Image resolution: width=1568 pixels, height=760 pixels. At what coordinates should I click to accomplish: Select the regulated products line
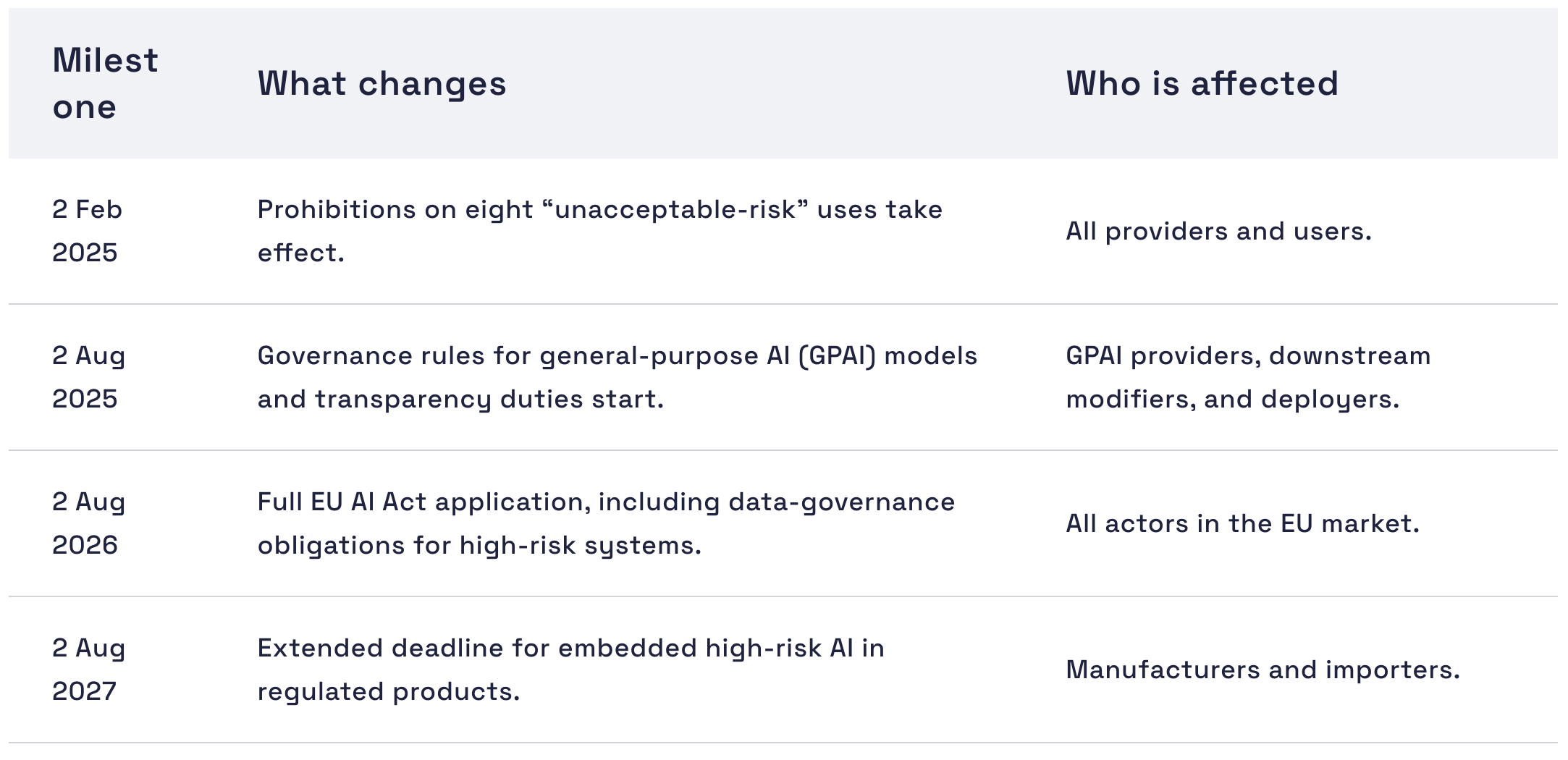pyautogui.click(x=389, y=692)
